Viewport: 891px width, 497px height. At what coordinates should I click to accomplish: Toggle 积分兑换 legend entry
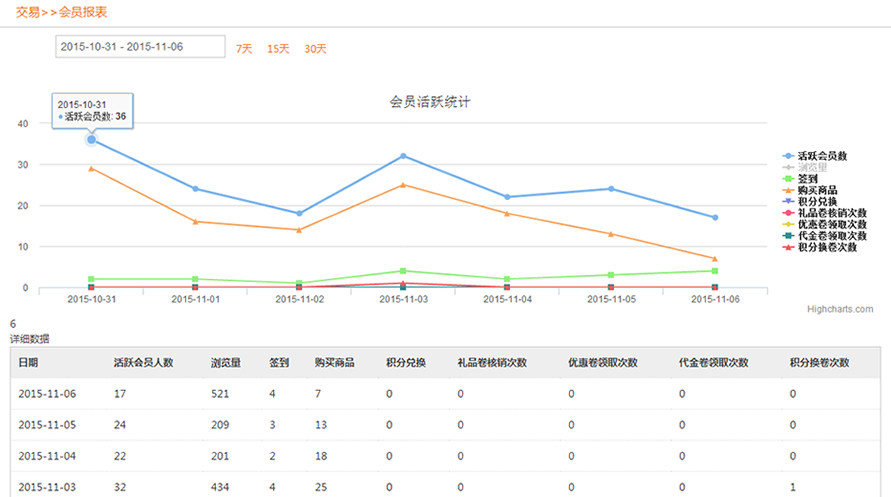coord(817,201)
